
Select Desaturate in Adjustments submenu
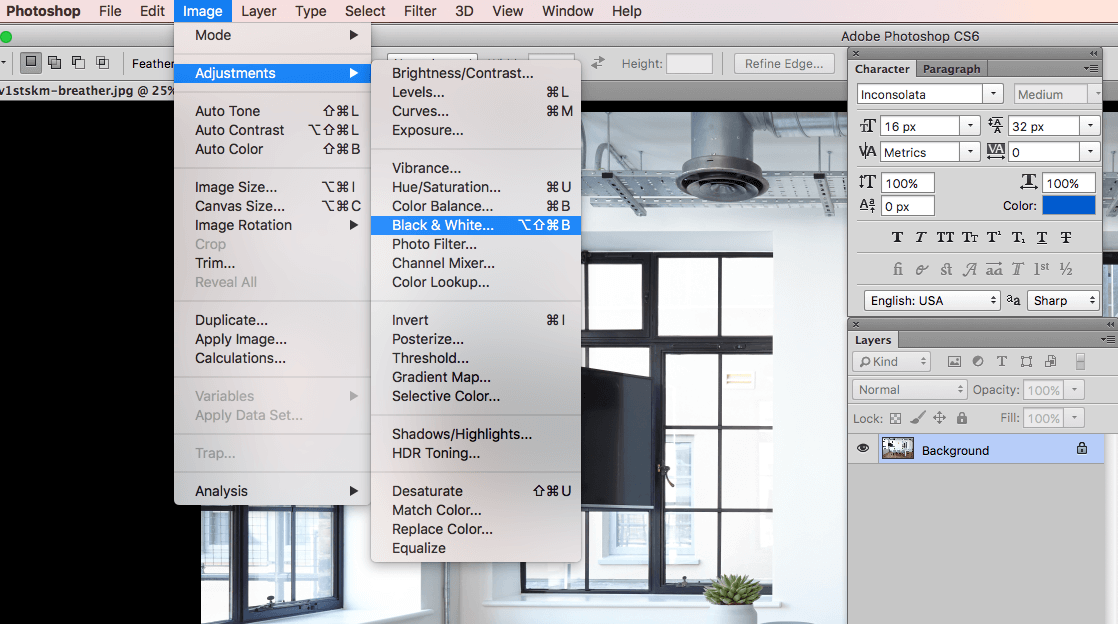tap(476, 491)
